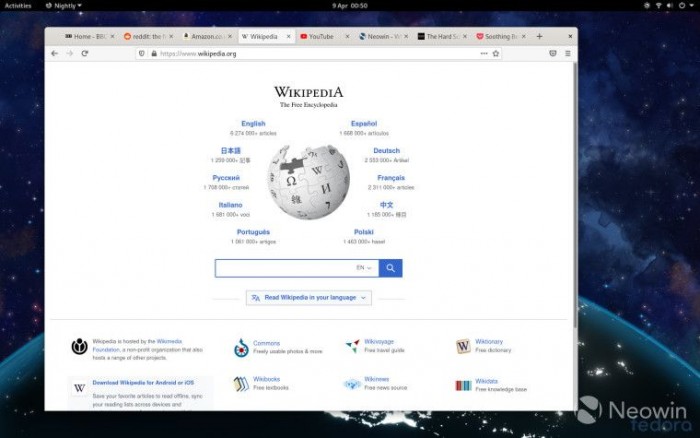Reload the page using the refresh icon
This screenshot has height=438, width=700.
[85, 53]
